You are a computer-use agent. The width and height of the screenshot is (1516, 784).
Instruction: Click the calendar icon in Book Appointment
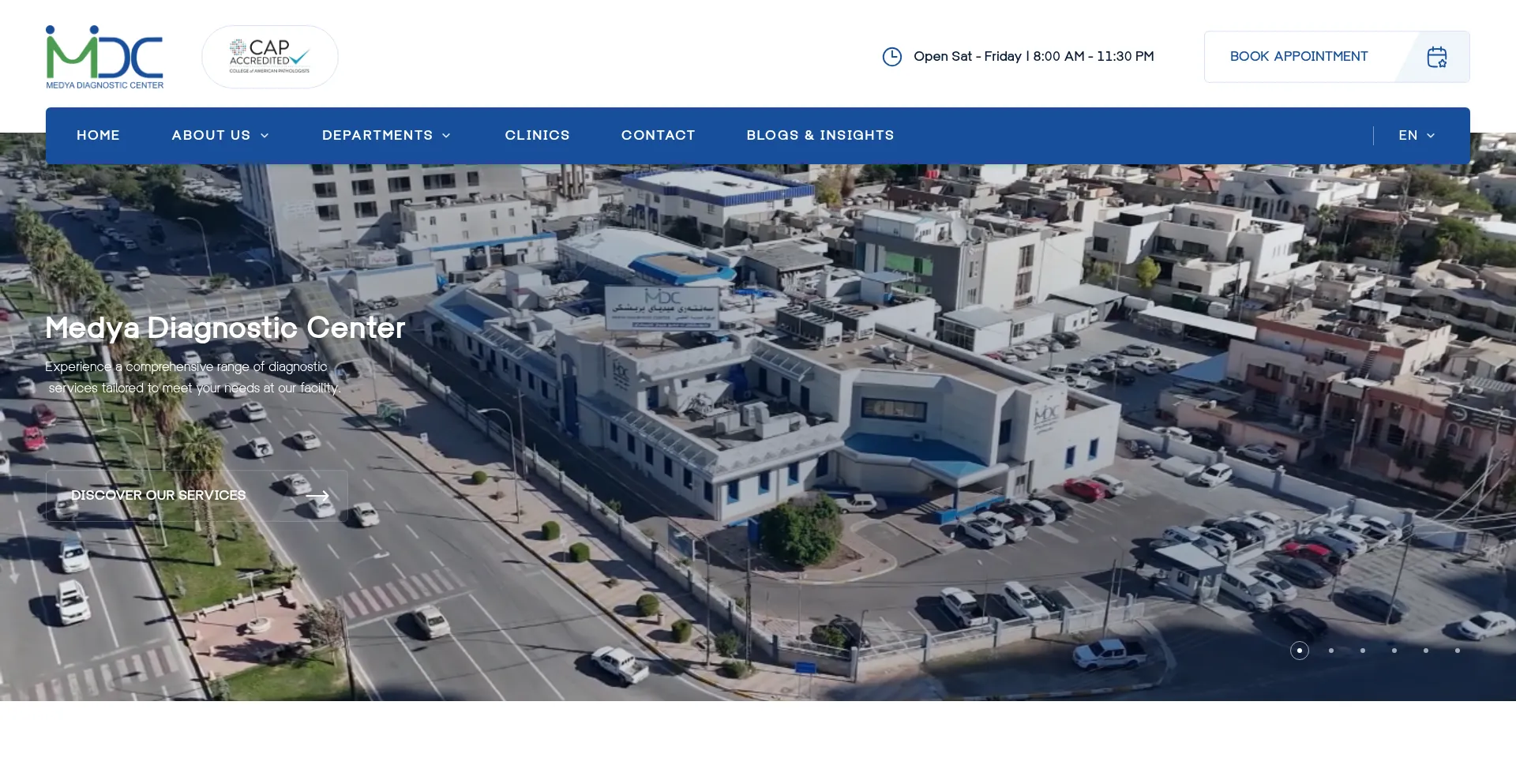1436,57
